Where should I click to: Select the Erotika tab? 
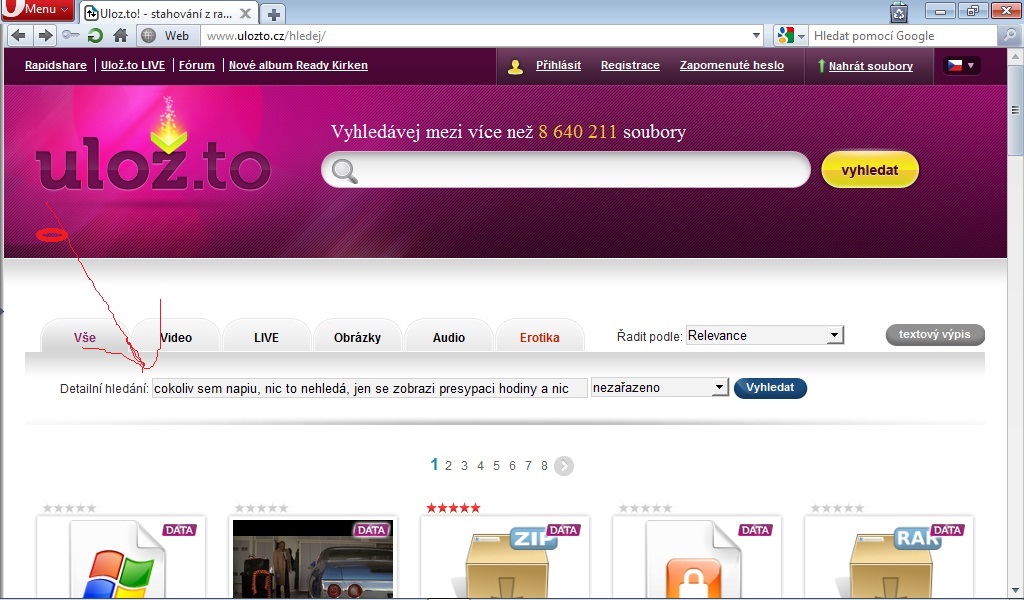click(x=539, y=338)
